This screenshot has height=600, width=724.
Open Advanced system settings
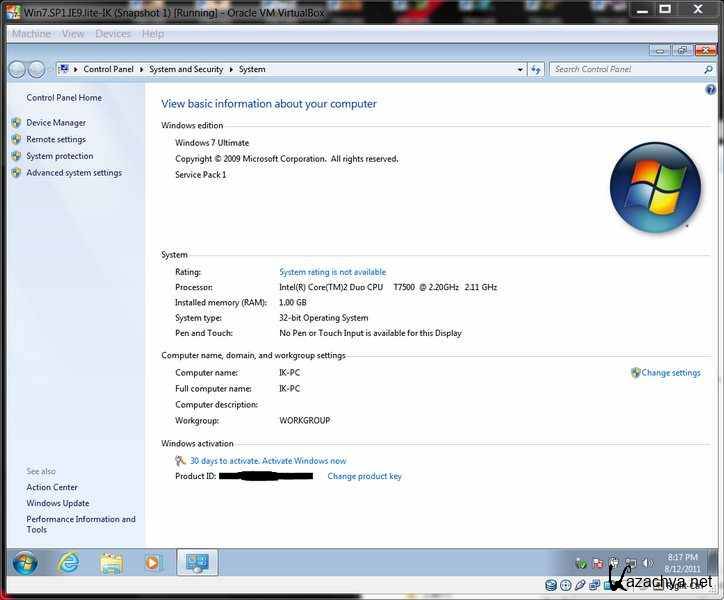pyautogui.click(x=74, y=173)
